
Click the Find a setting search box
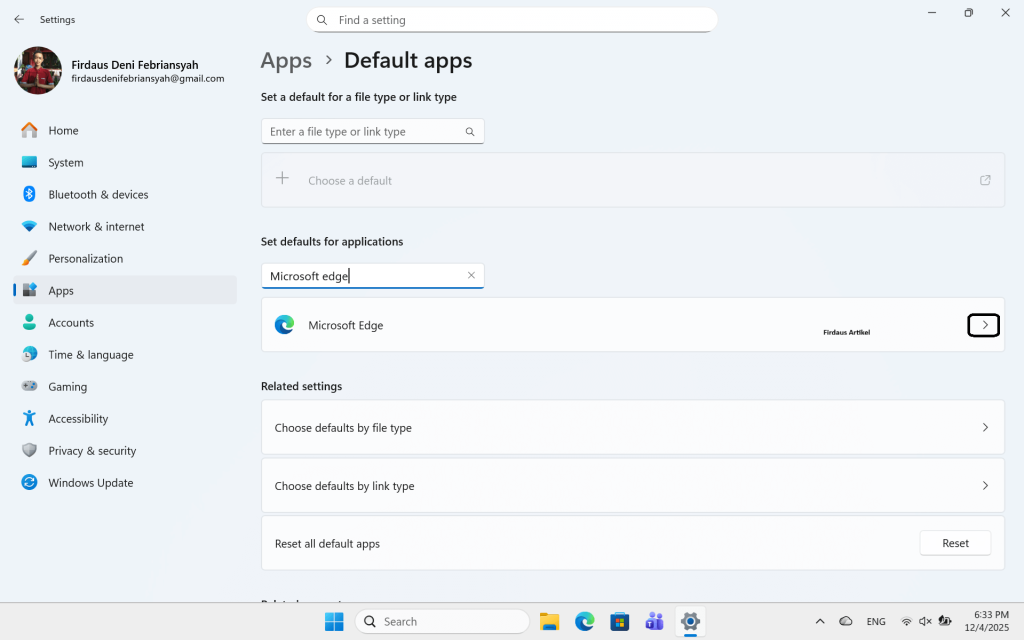pyautogui.click(x=512, y=20)
